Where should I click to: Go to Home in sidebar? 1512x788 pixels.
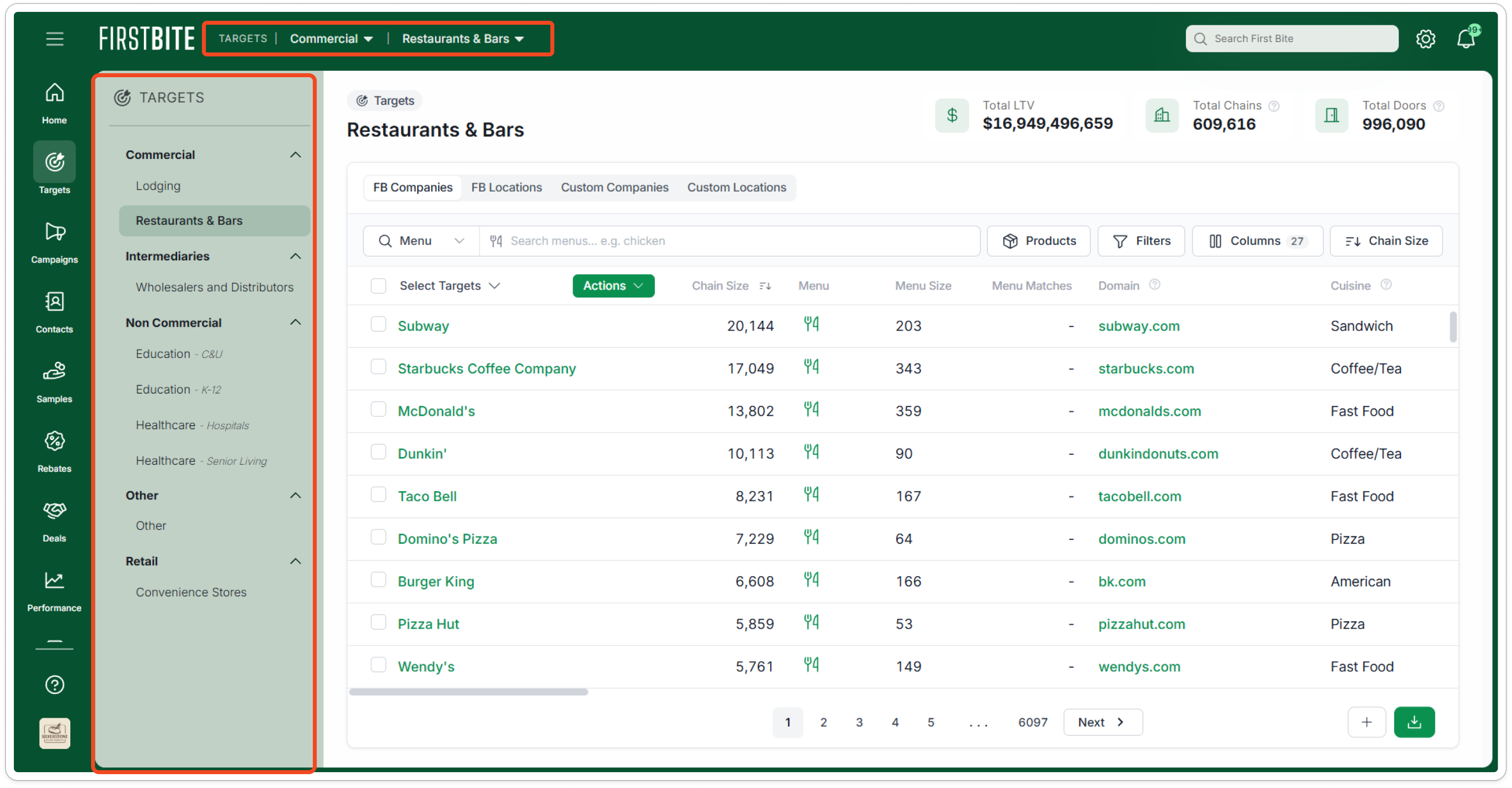(54, 104)
